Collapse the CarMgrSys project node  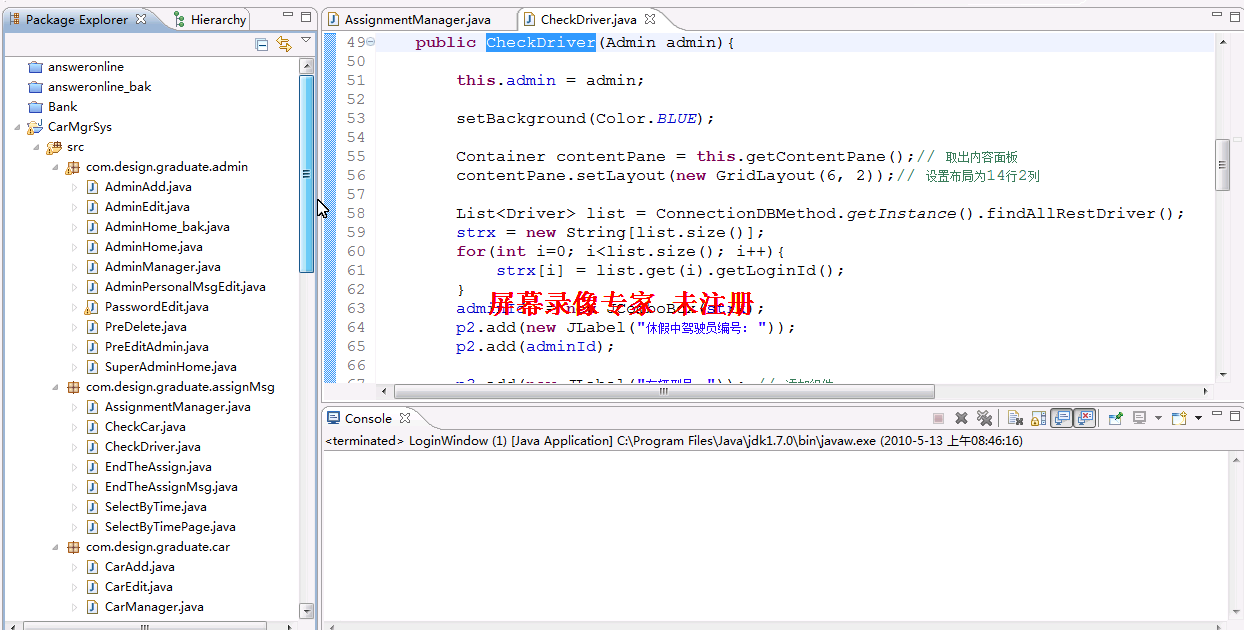[x=17, y=127]
